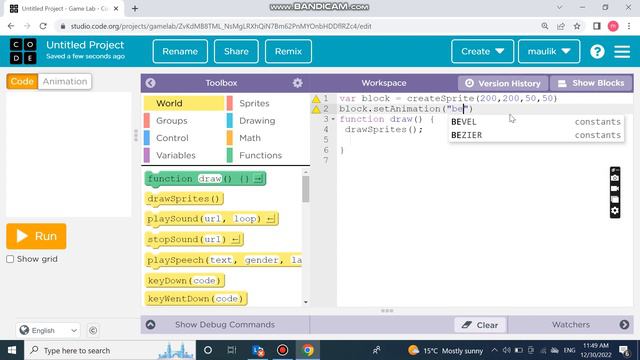This screenshot has height=360, width=640.
Task: Select BEVEL autocomplete suggestion
Action: (x=536, y=122)
